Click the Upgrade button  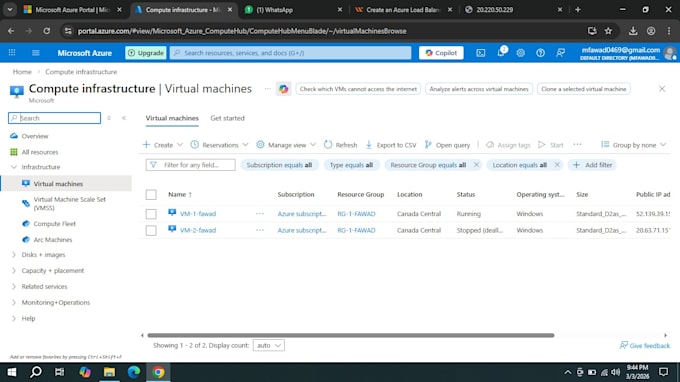pos(146,53)
